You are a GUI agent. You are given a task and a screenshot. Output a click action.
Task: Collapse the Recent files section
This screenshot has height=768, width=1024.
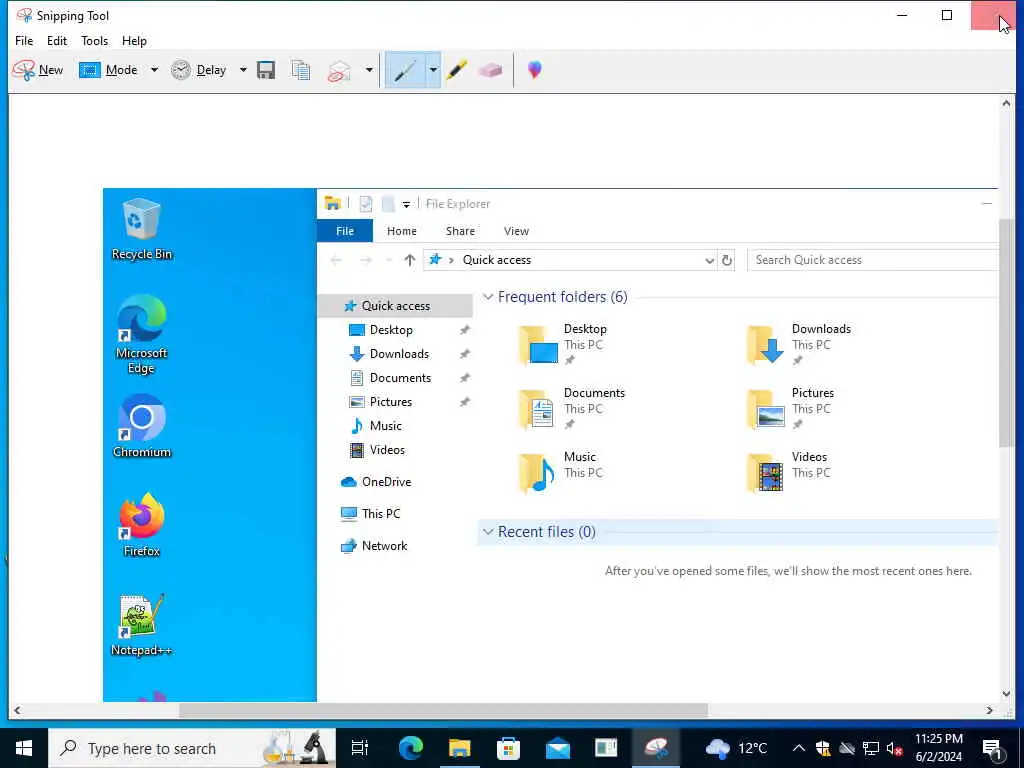(487, 532)
